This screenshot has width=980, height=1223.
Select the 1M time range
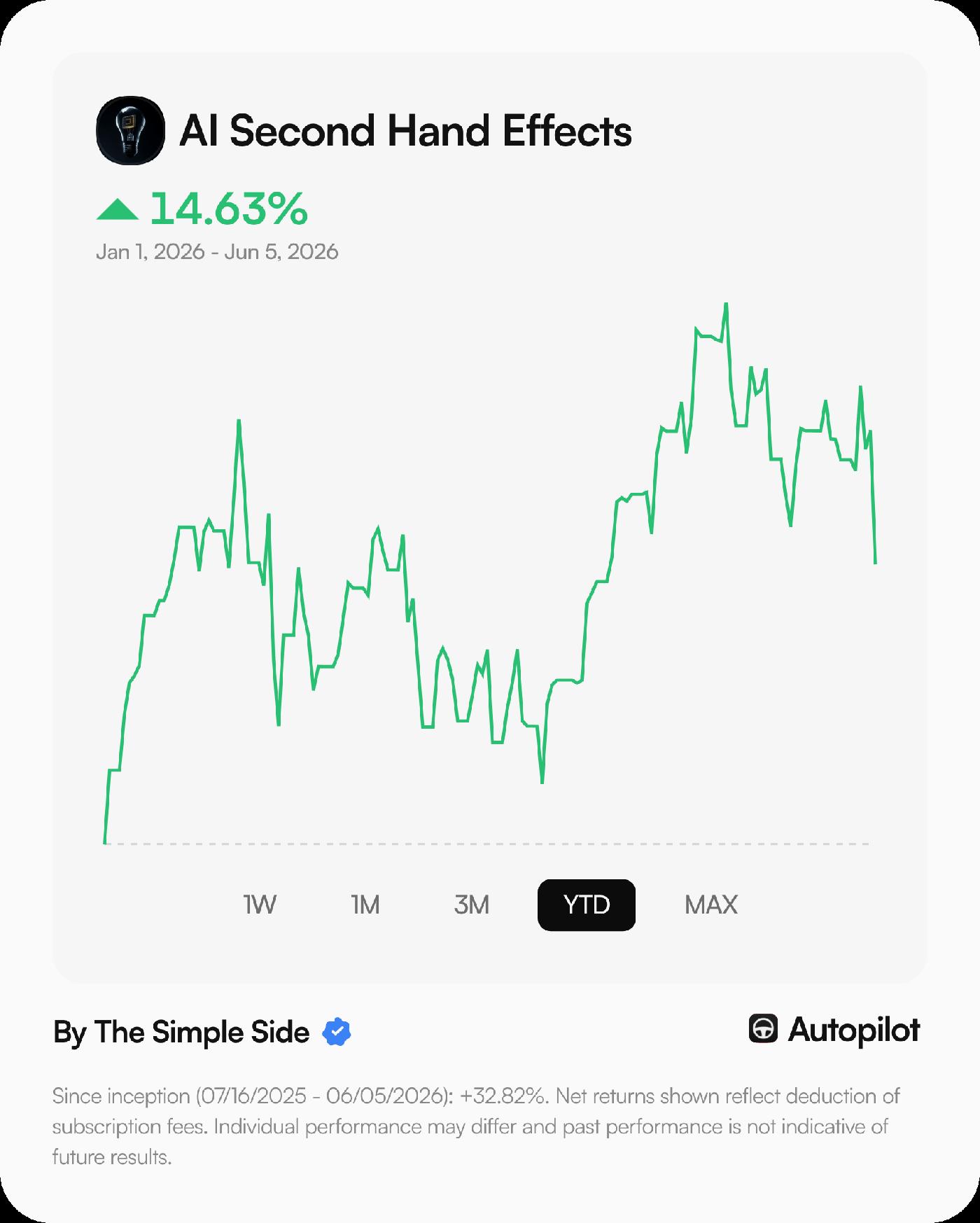tap(365, 904)
